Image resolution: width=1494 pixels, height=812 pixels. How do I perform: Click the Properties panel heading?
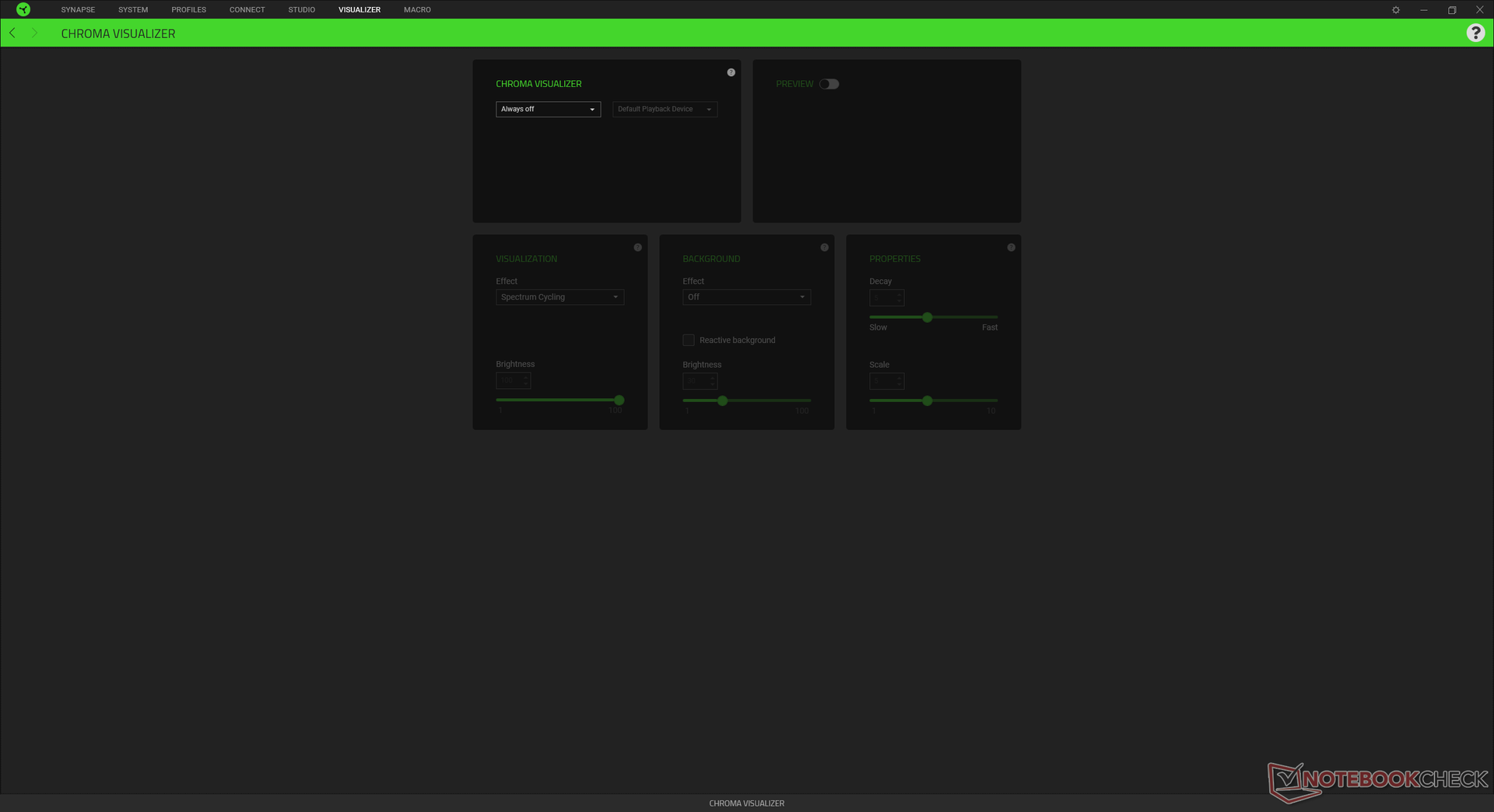click(x=895, y=259)
